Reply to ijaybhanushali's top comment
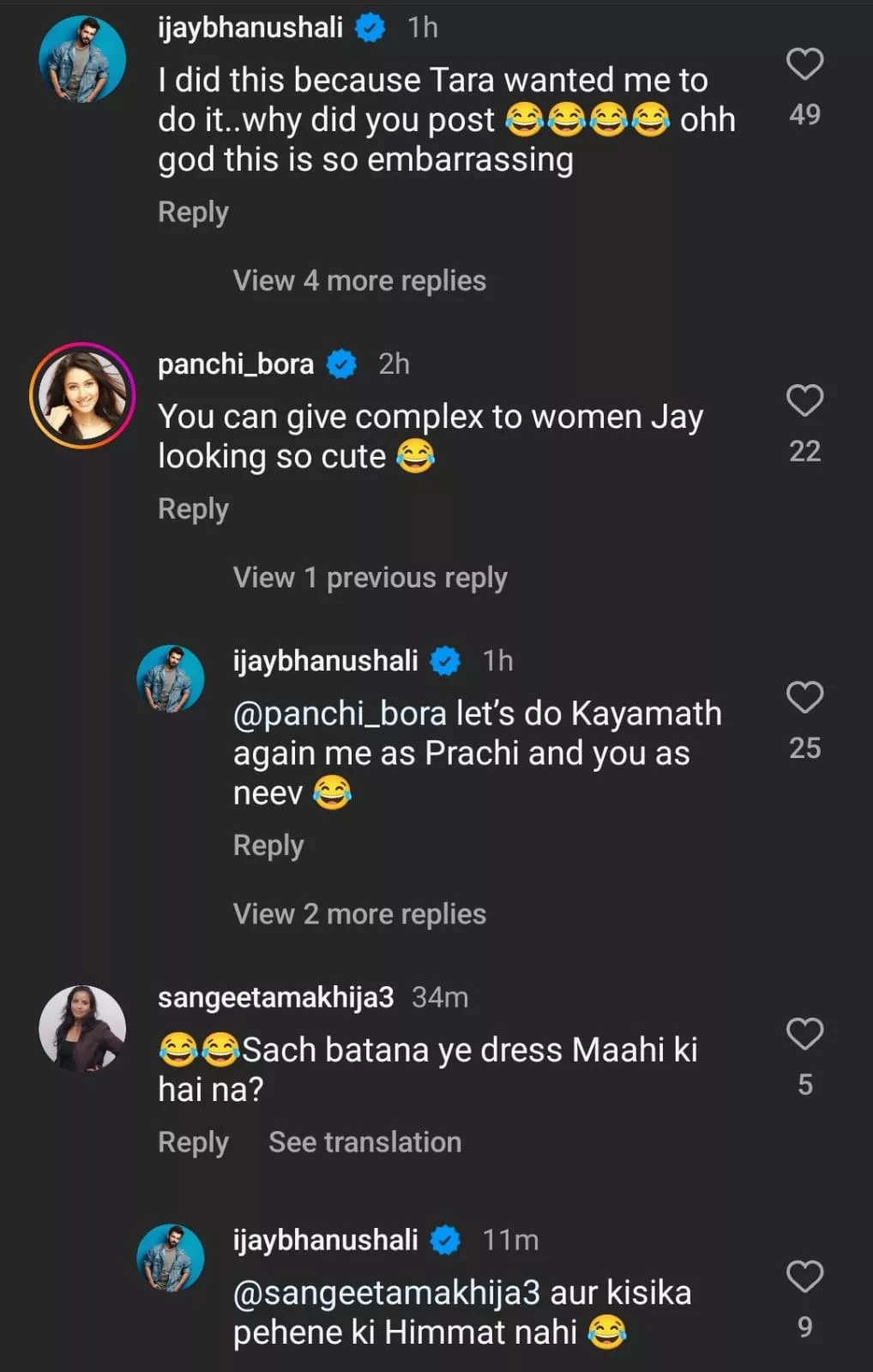Viewport: 873px width, 1372px height. tap(193, 212)
